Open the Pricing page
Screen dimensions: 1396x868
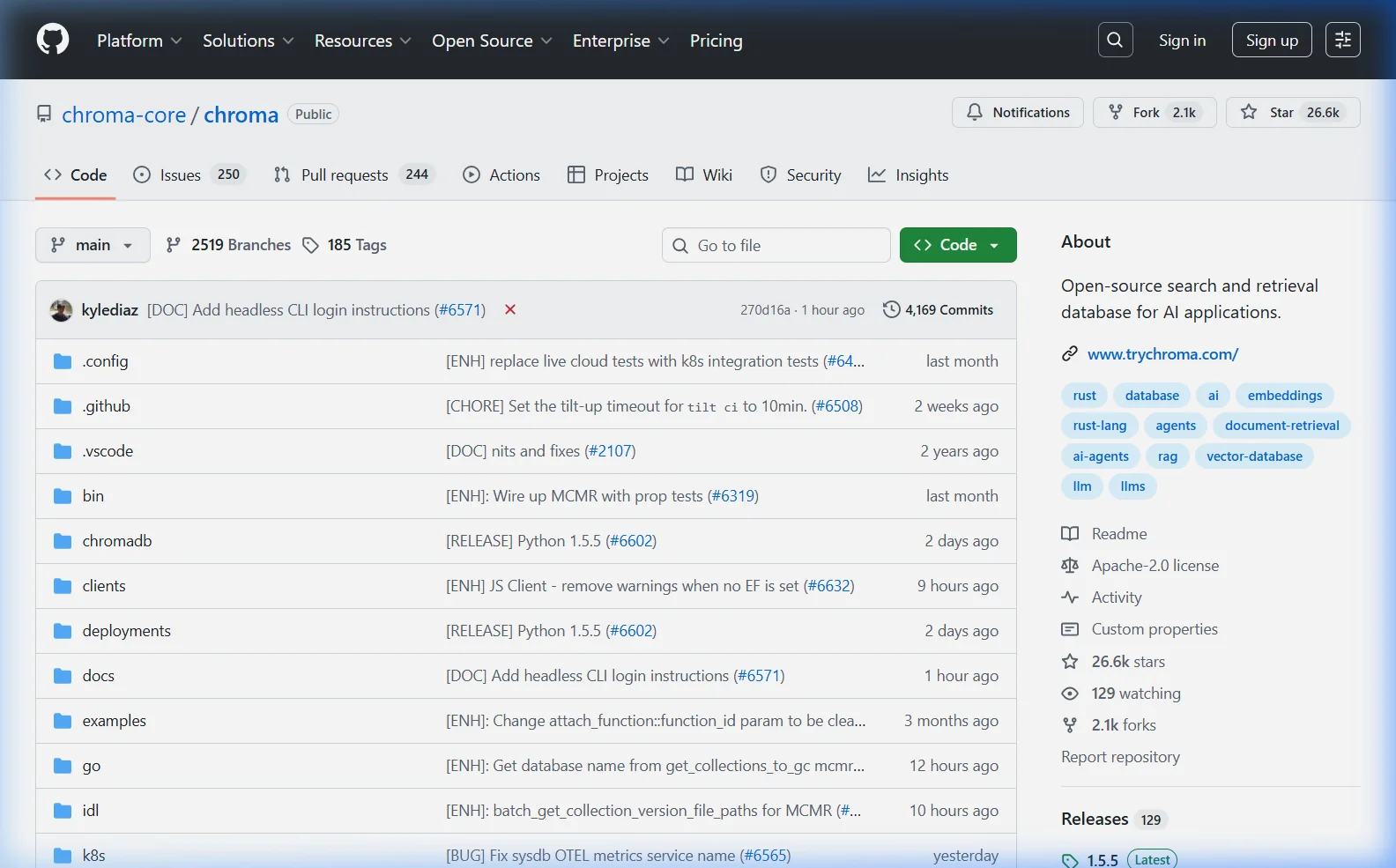716,41
